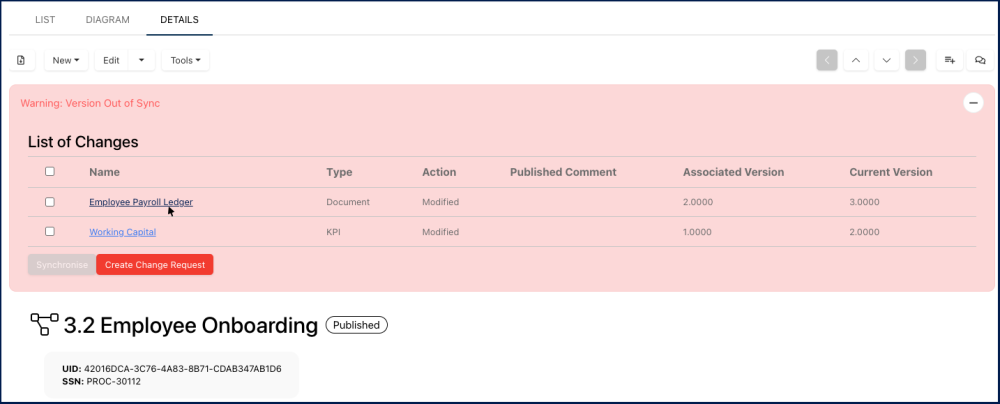Open the Working Capital link
This screenshot has height=404, width=1000.
coord(122,232)
